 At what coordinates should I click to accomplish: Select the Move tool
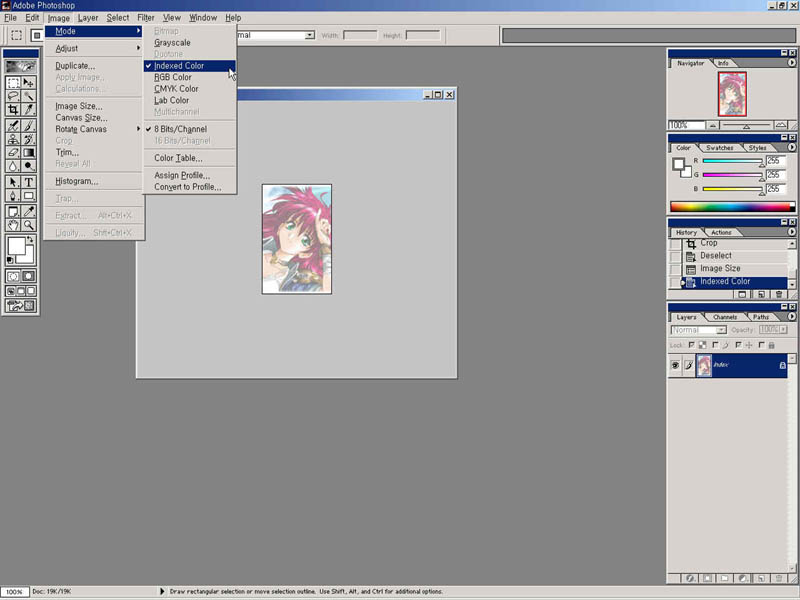tap(29, 82)
